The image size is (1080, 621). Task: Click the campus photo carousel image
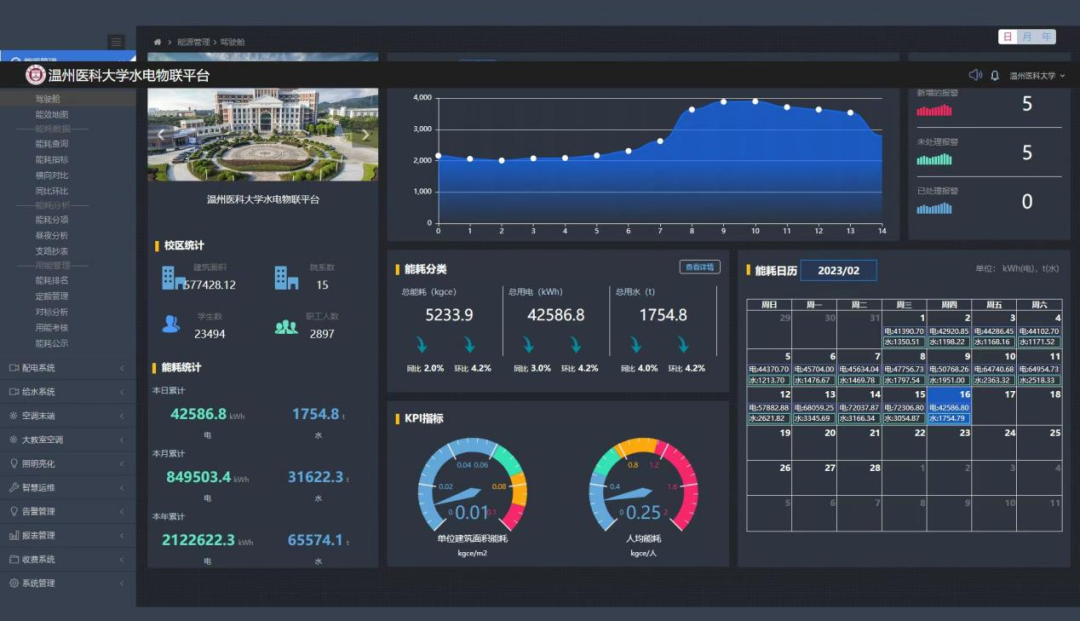pos(262,135)
